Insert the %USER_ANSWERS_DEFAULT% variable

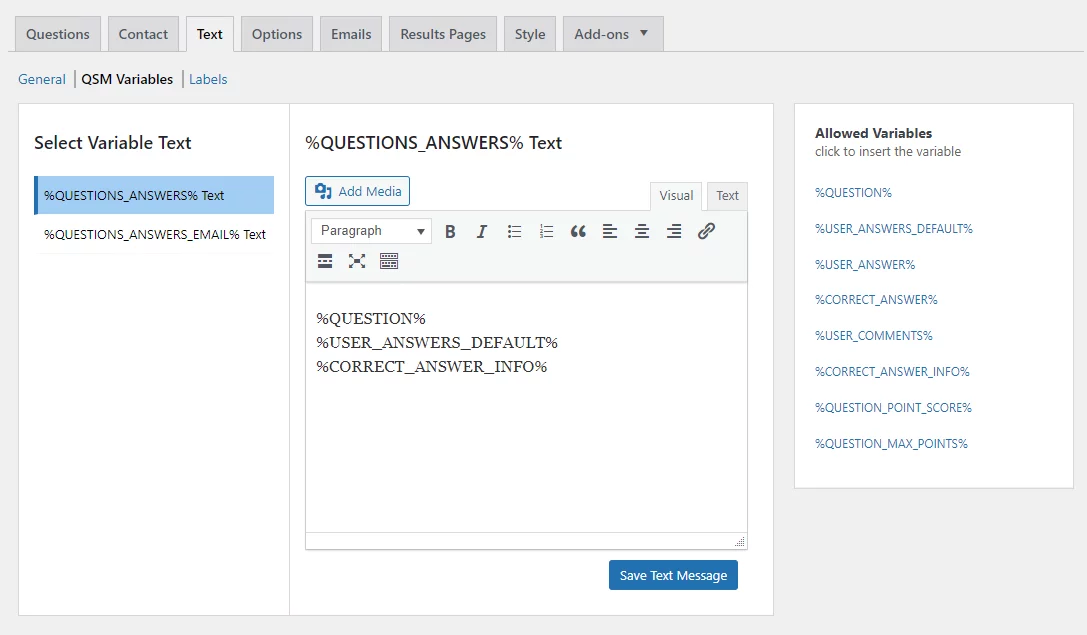(894, 229)
